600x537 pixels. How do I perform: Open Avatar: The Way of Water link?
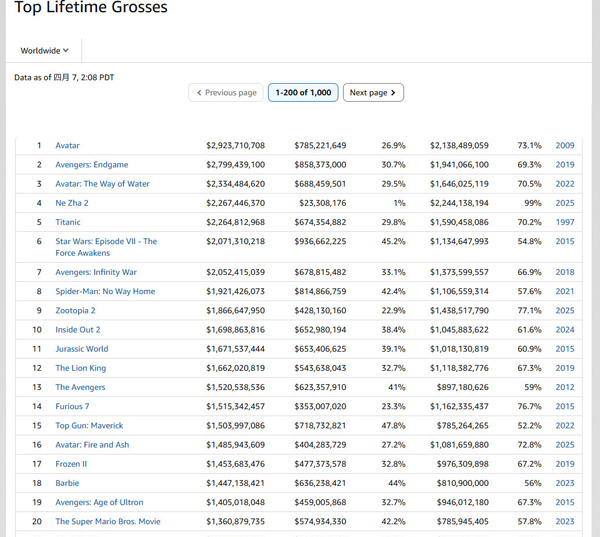(102, 184)
